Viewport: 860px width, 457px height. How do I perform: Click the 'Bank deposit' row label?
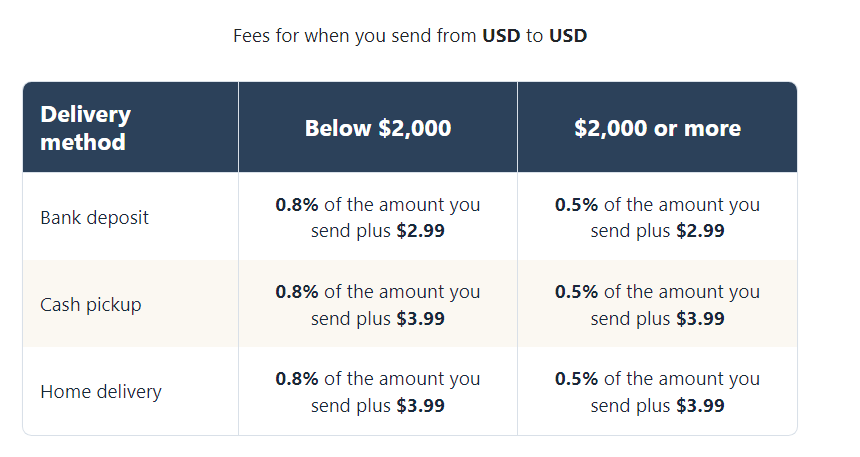[94, 218]
